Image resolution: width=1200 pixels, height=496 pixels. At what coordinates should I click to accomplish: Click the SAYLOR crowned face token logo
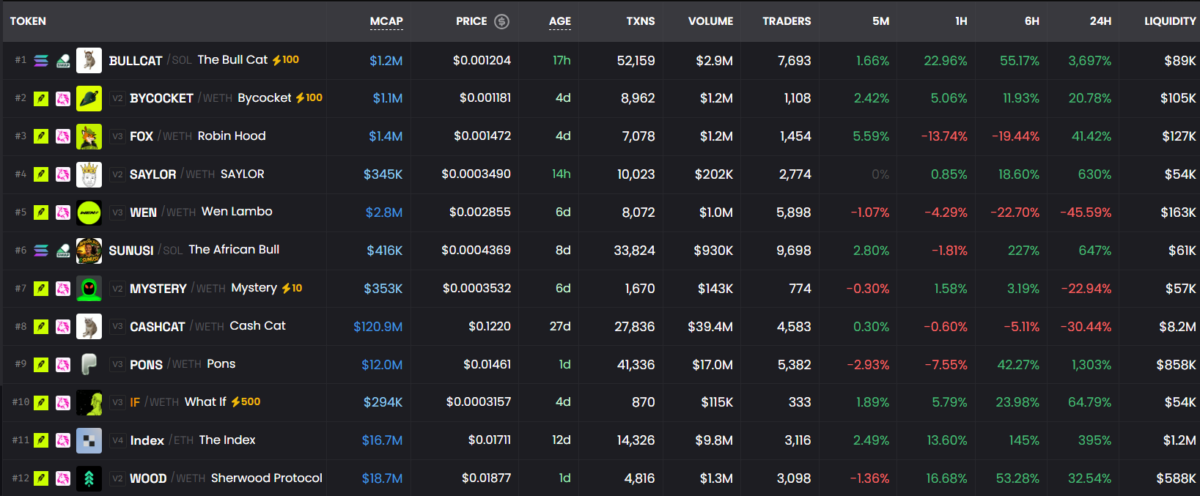click(89, 174)
